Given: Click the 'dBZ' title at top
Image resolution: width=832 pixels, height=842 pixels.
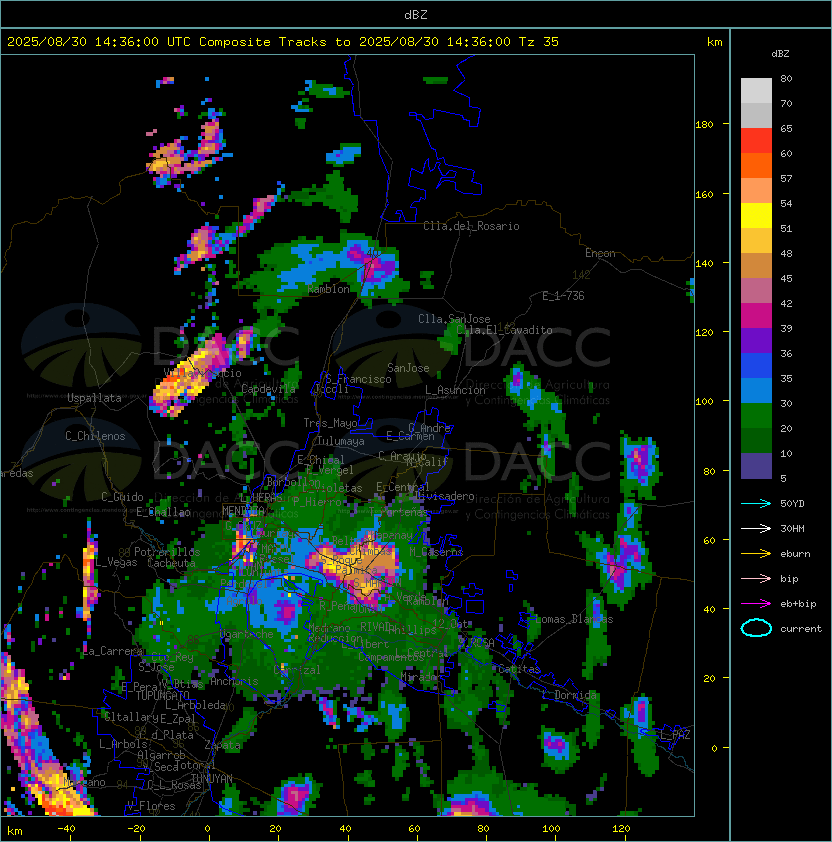Looking at the screenshot, I should 416,14.
